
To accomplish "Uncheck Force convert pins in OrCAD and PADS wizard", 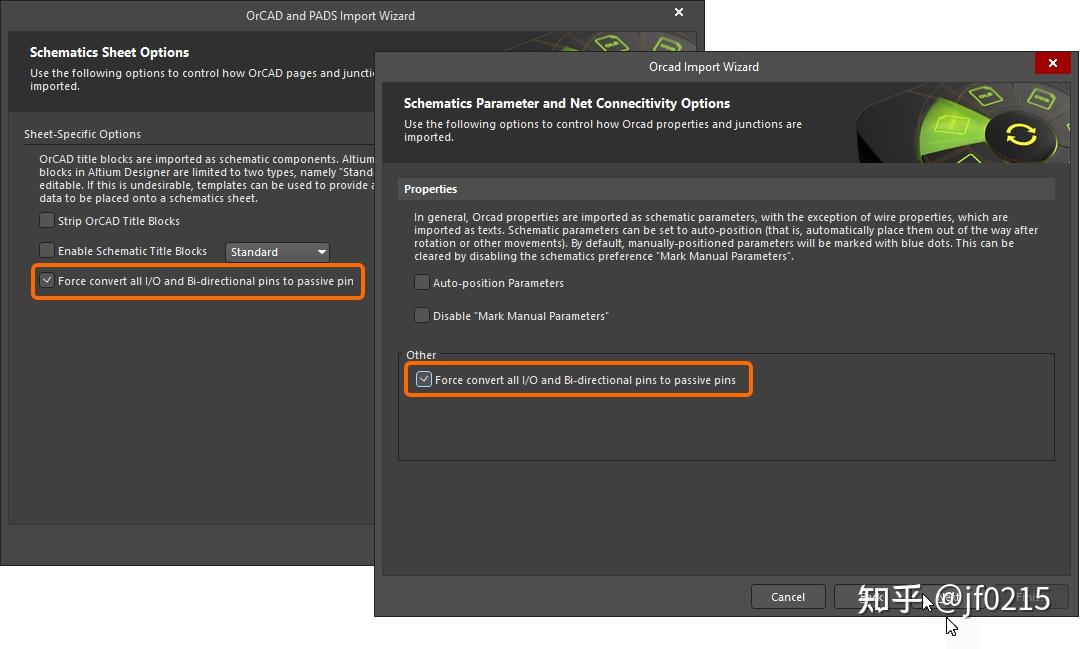I will [x=47, y=280].
